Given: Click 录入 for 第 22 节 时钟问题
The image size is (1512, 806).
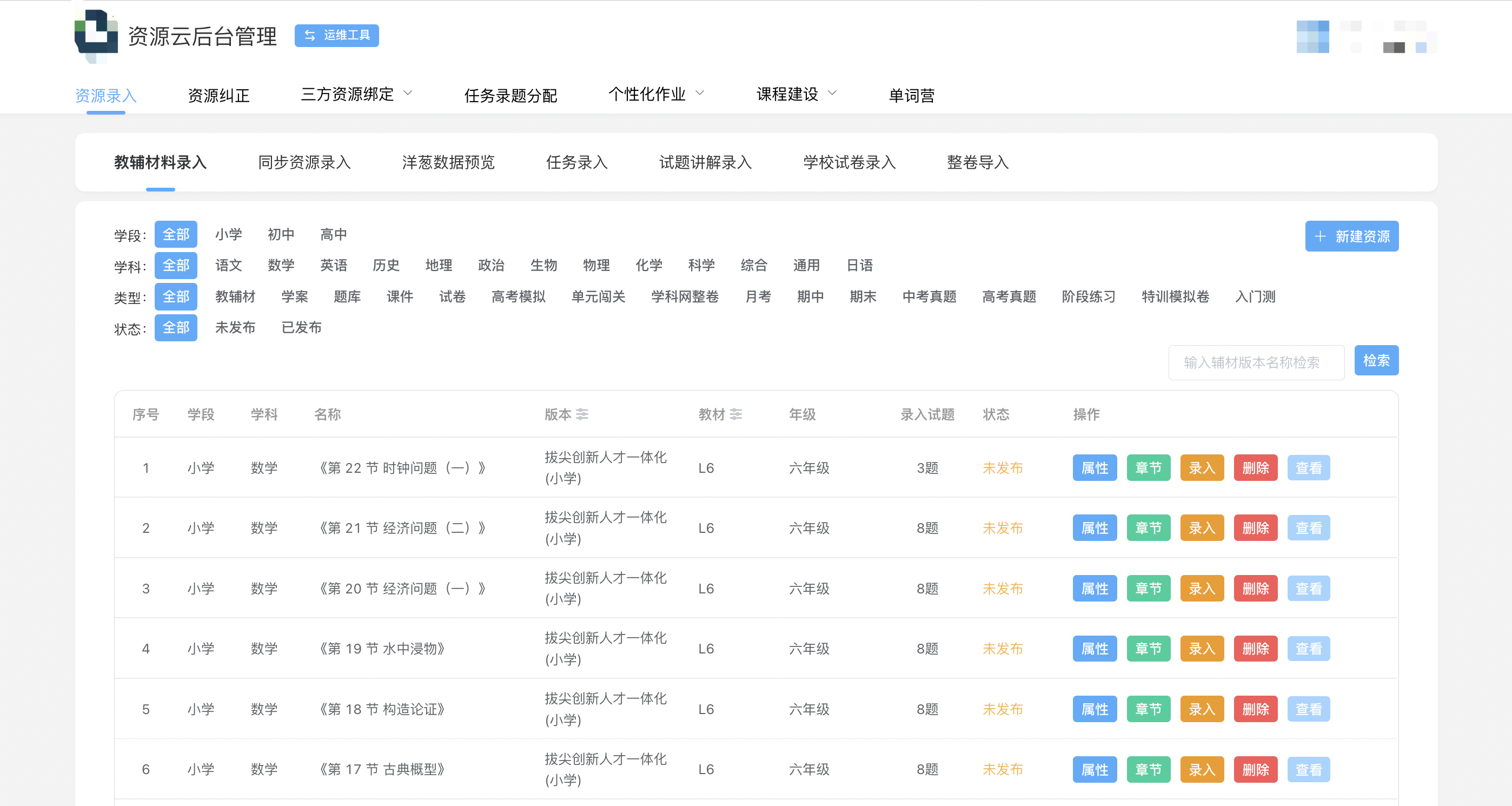Looking at the screenshot, I should click(x=1202, y=468).
